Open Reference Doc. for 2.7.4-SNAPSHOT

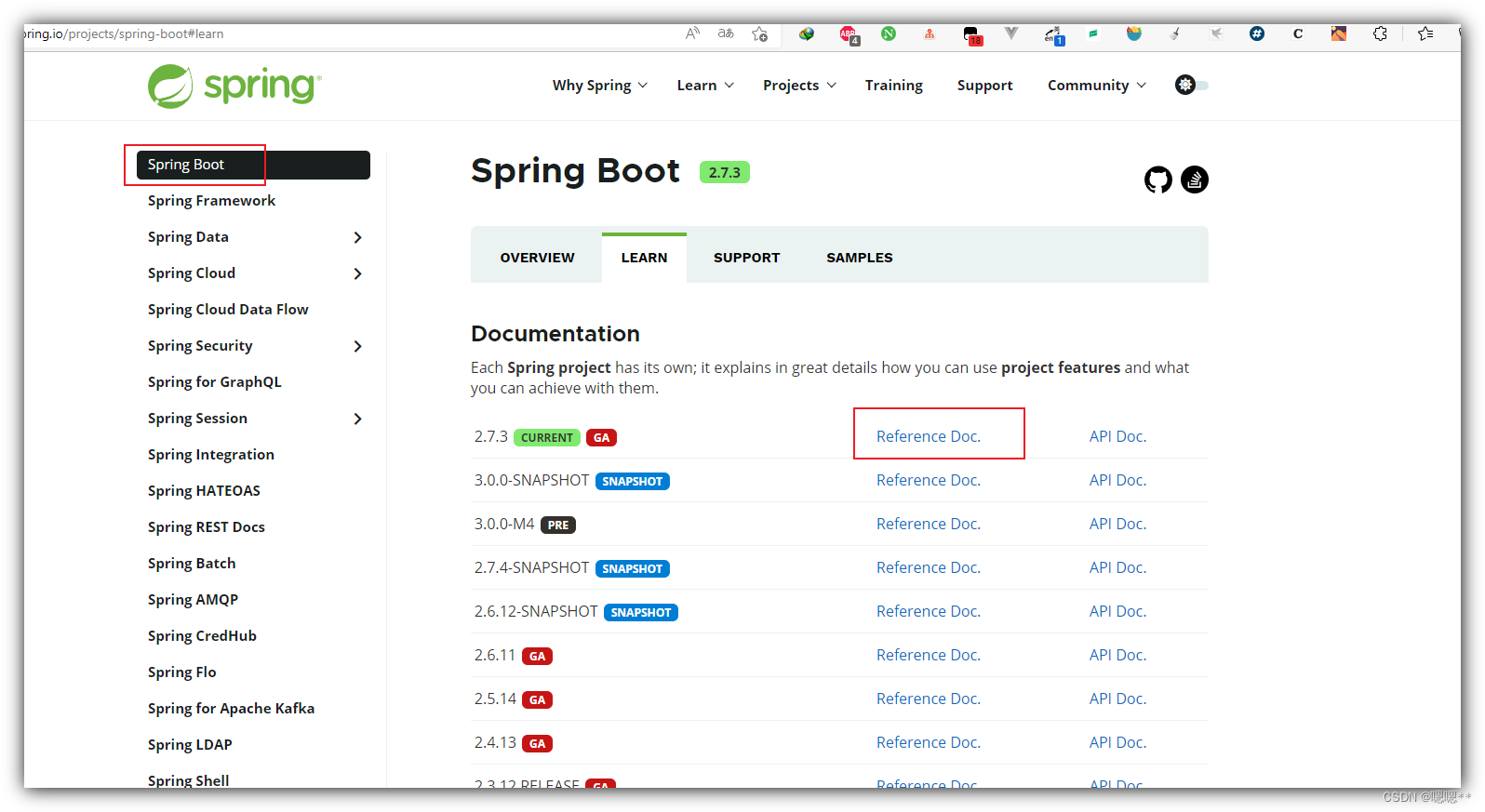tap(928, 567)
